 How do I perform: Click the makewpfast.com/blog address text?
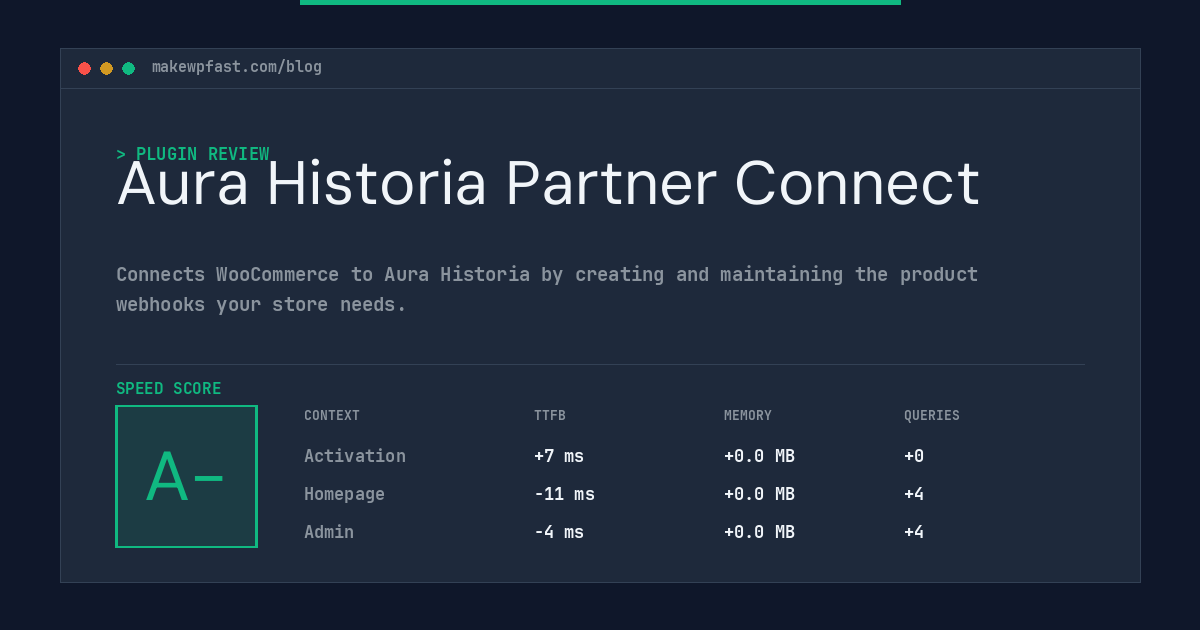pos(237,67)
